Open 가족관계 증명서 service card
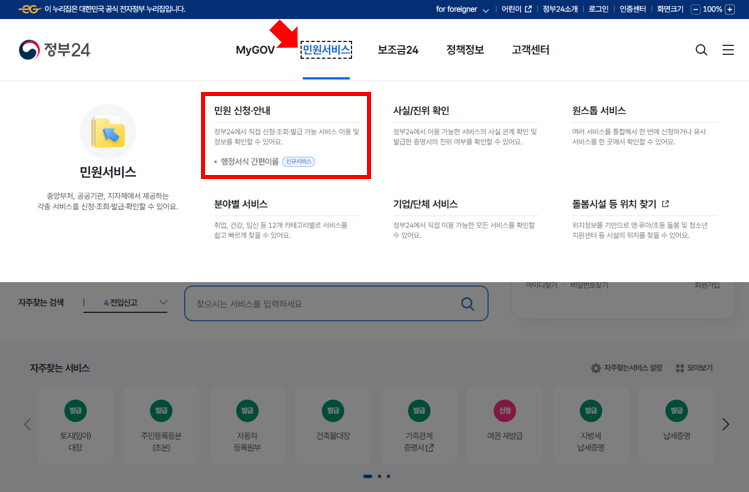Screen dimensions: 749x492 [419, 425]
